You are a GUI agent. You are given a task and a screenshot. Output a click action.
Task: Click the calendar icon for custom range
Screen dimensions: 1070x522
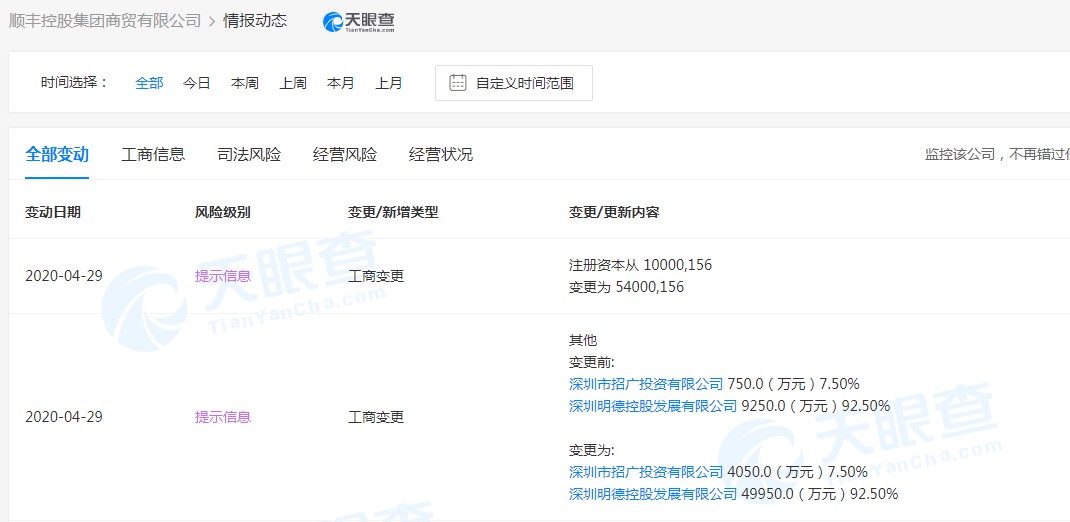tap(457, 83)
